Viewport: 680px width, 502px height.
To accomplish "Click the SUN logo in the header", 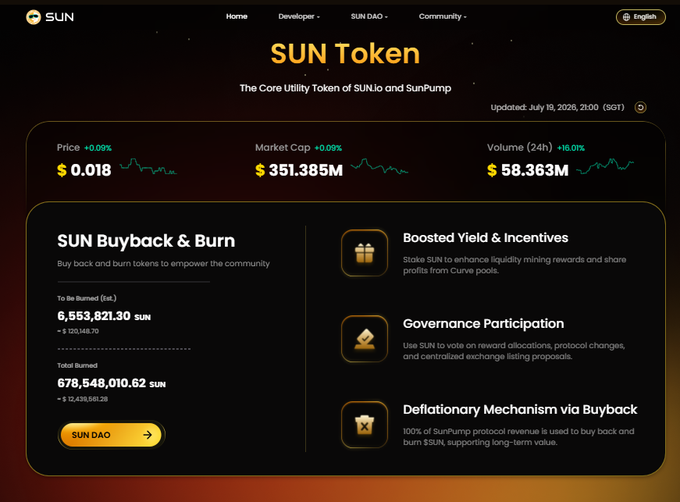I will (50, 17).
